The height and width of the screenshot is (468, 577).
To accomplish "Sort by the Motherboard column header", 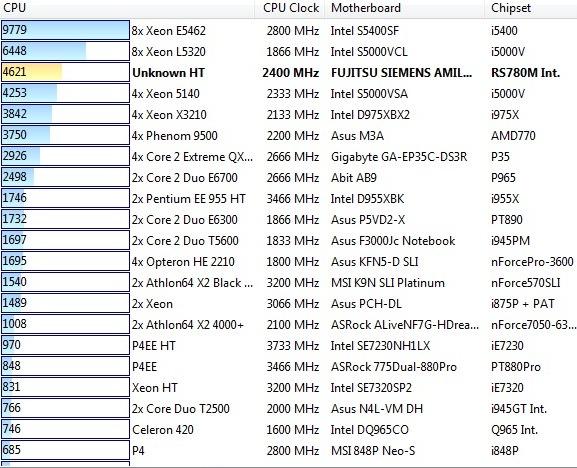I will click(405, 8).
